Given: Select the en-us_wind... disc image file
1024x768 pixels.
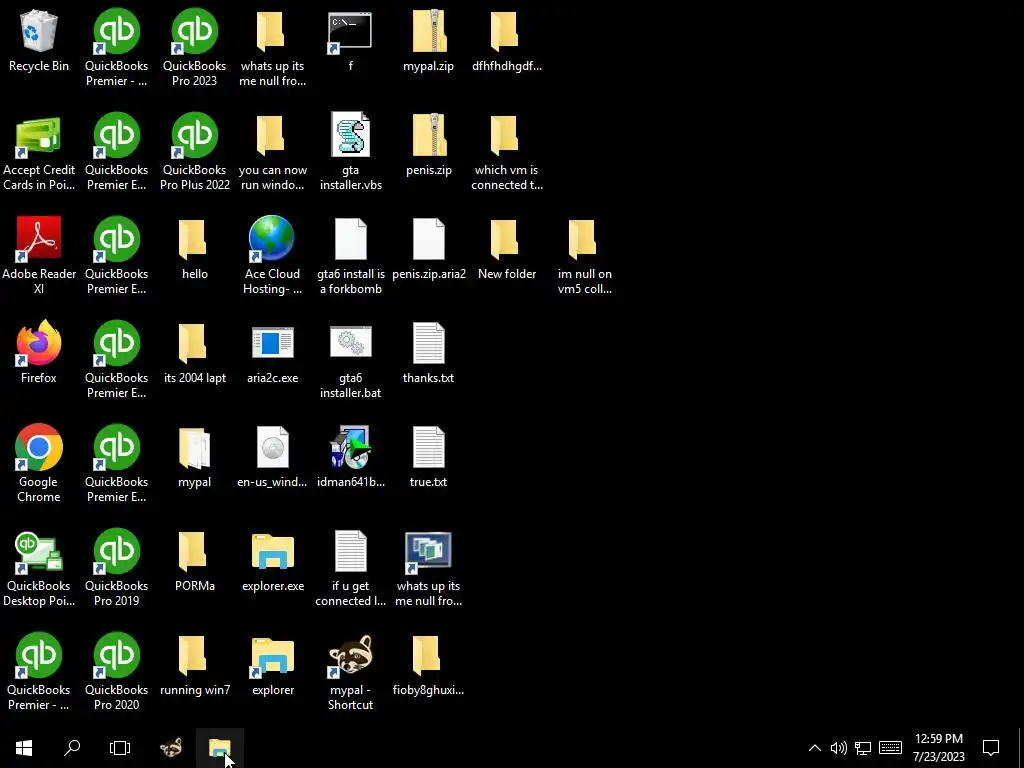Looking at the screenshot, I should pyautogui.click(x=272, y=456).
